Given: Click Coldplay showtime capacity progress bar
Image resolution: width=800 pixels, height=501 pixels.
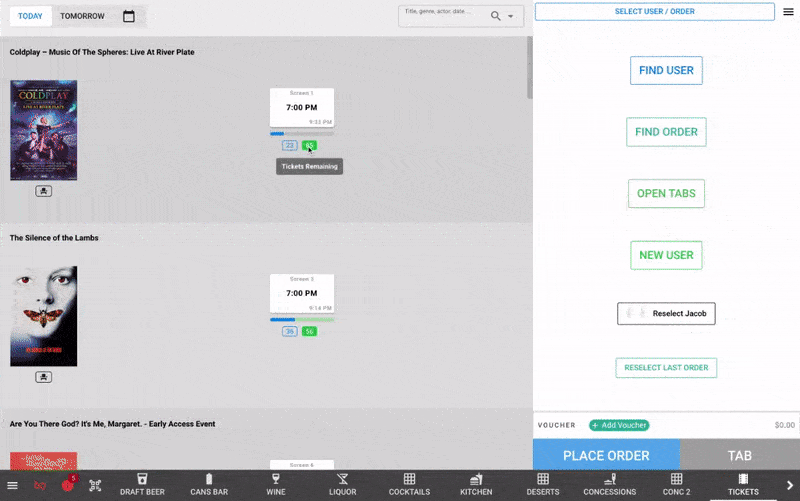Looking at the screenshot, I should pos(302,134).
